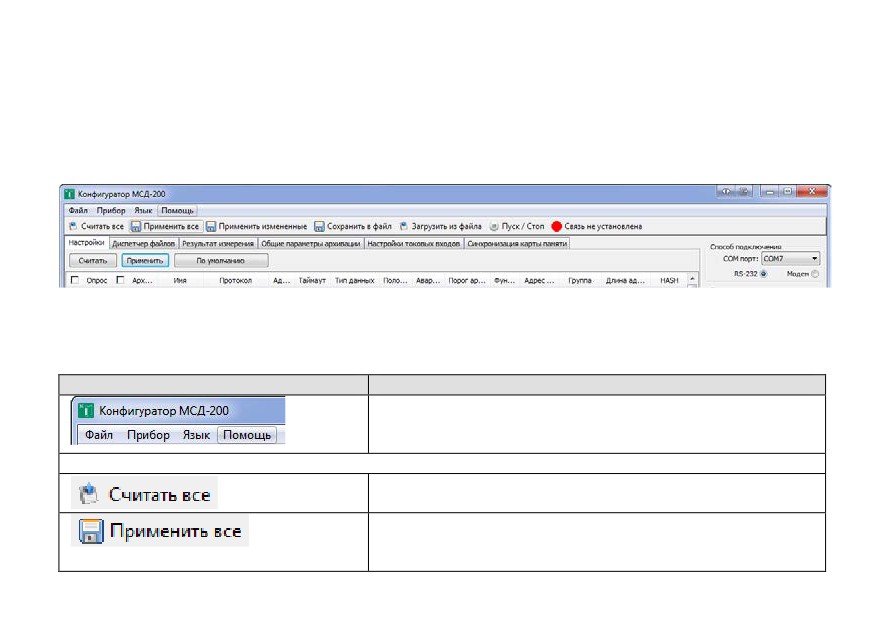The height and width of the screenshot is (618, 872).
Task: Click Помощь in the enlarged menu illustration
Action: 247,435
